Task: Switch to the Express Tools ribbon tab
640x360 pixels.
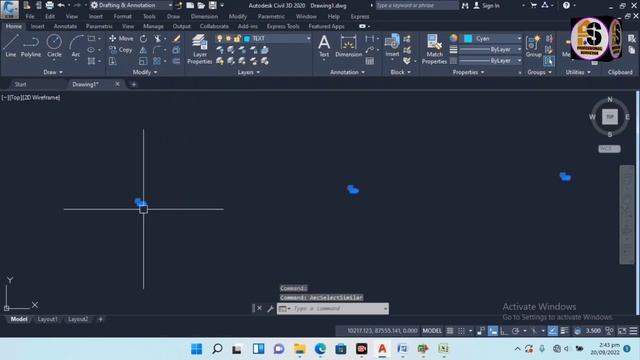Action: pos(283,26)
